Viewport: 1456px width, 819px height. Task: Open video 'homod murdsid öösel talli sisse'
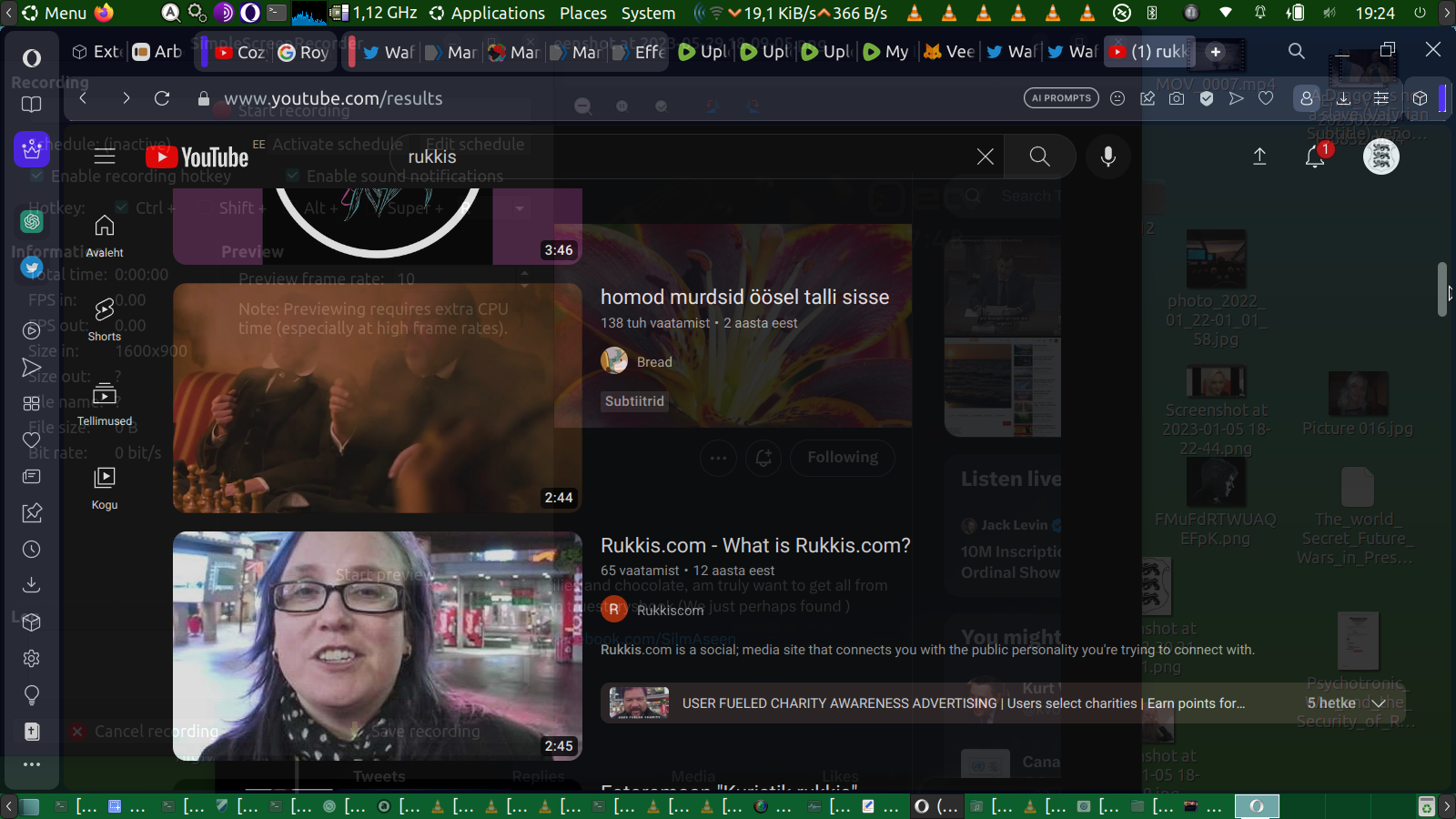(744, 297)
